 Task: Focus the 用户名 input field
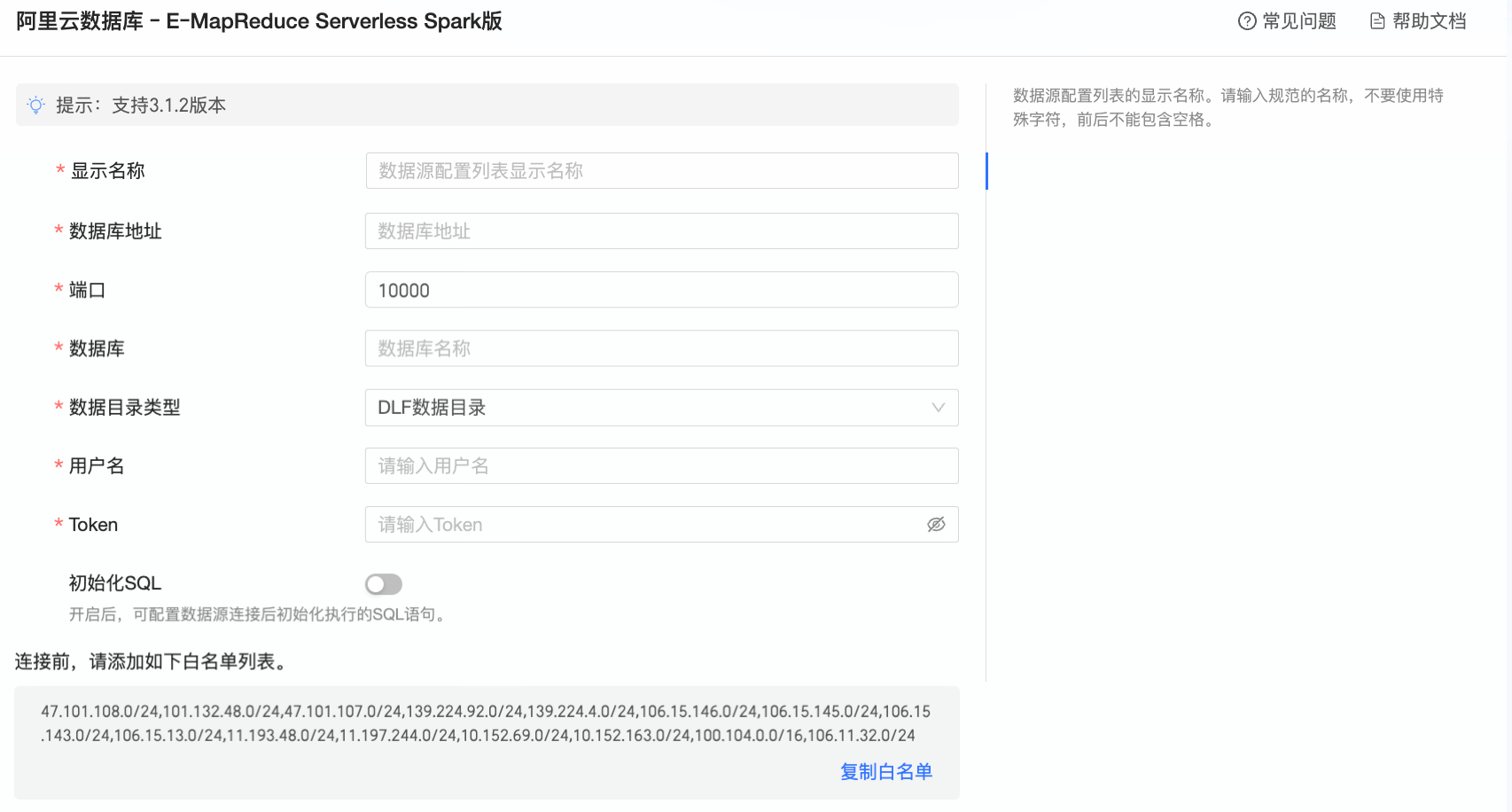click(662, 466)
